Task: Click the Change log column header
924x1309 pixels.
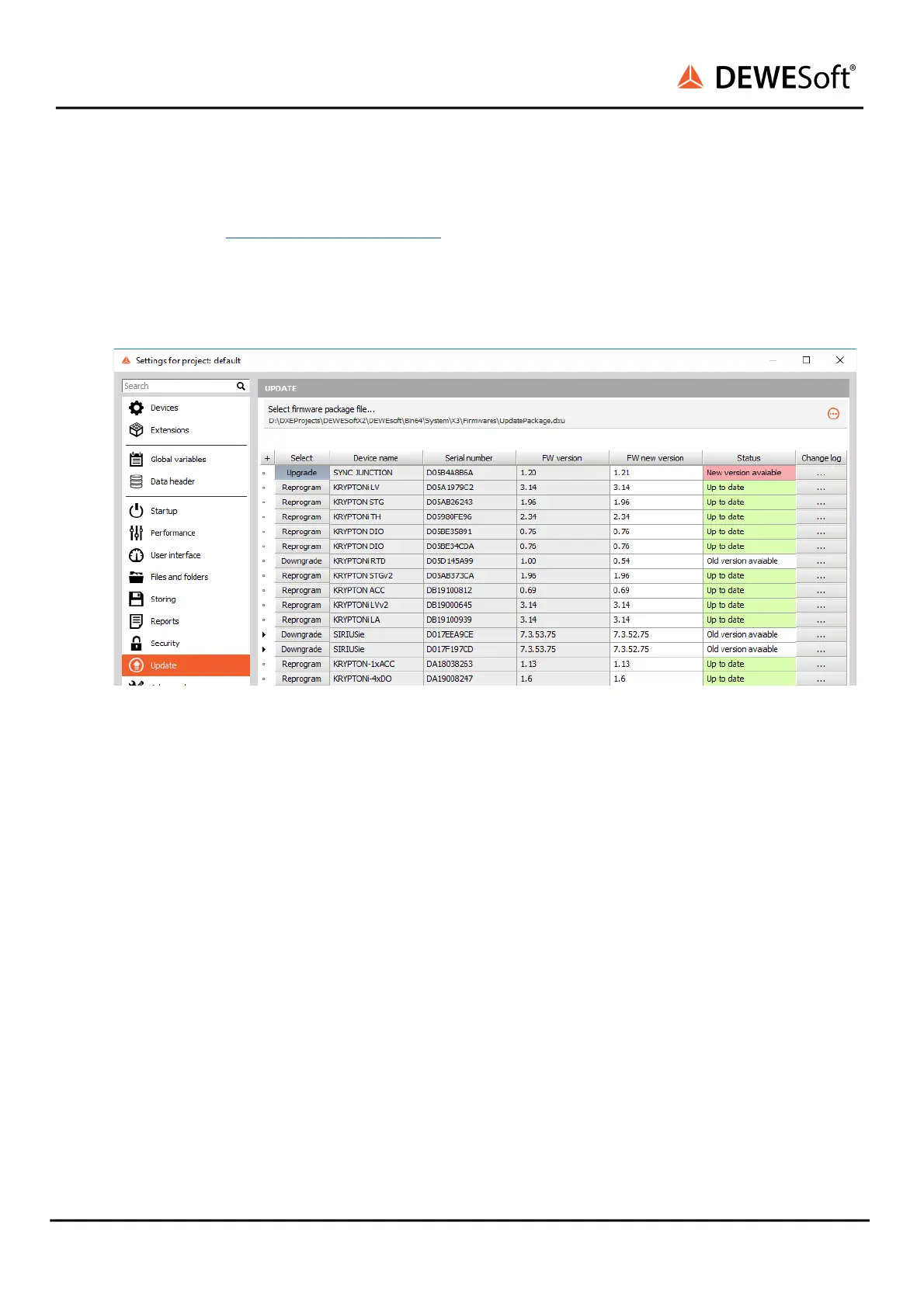Action: coord(821,458)
